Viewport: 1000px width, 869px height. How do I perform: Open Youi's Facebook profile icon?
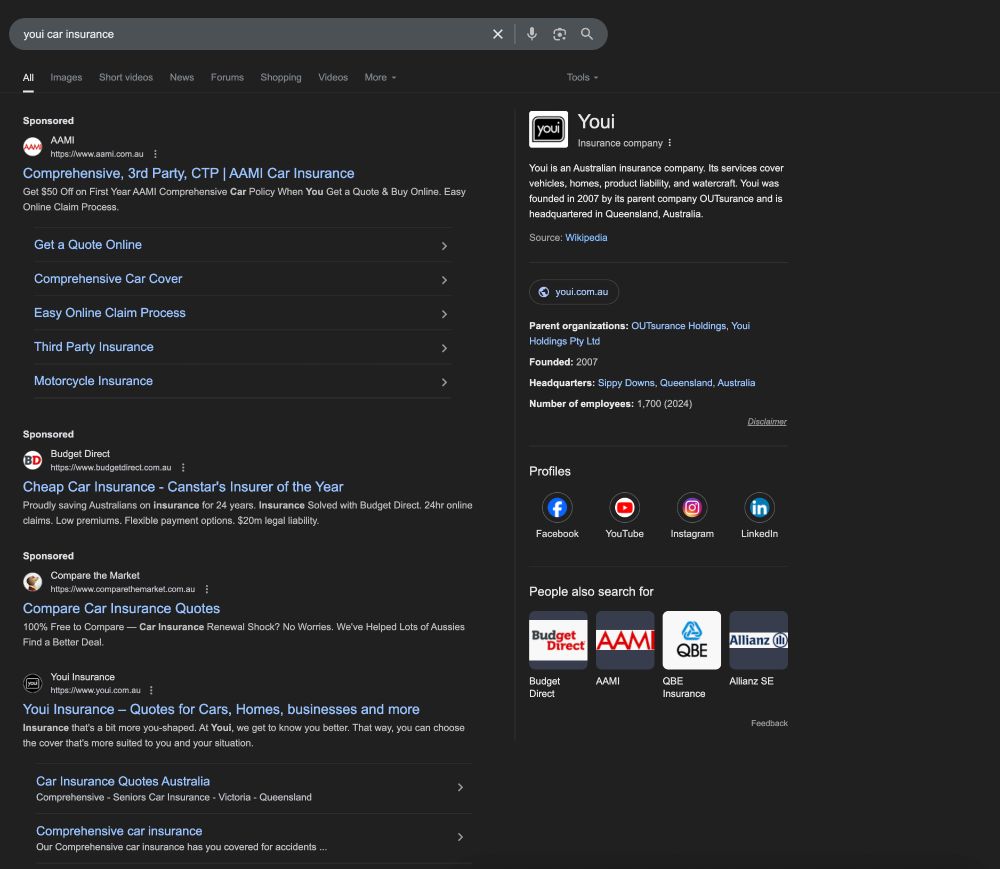tap(557, 508)
